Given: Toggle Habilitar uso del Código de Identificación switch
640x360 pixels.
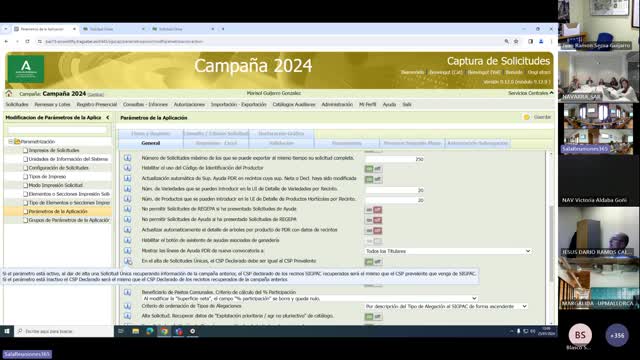Looking at the screenshot, I should click(x=373, y=169).
